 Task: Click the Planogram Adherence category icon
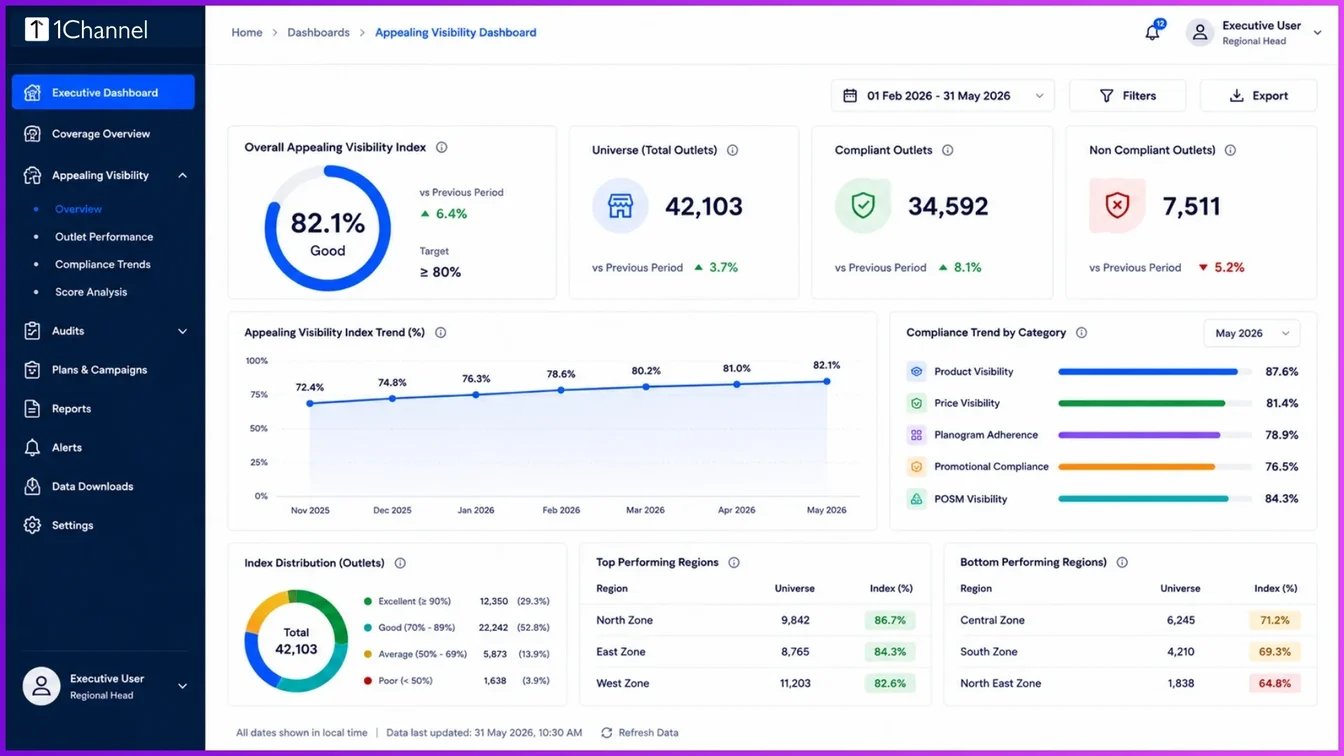pyautogui.click(x=916, y=435)
